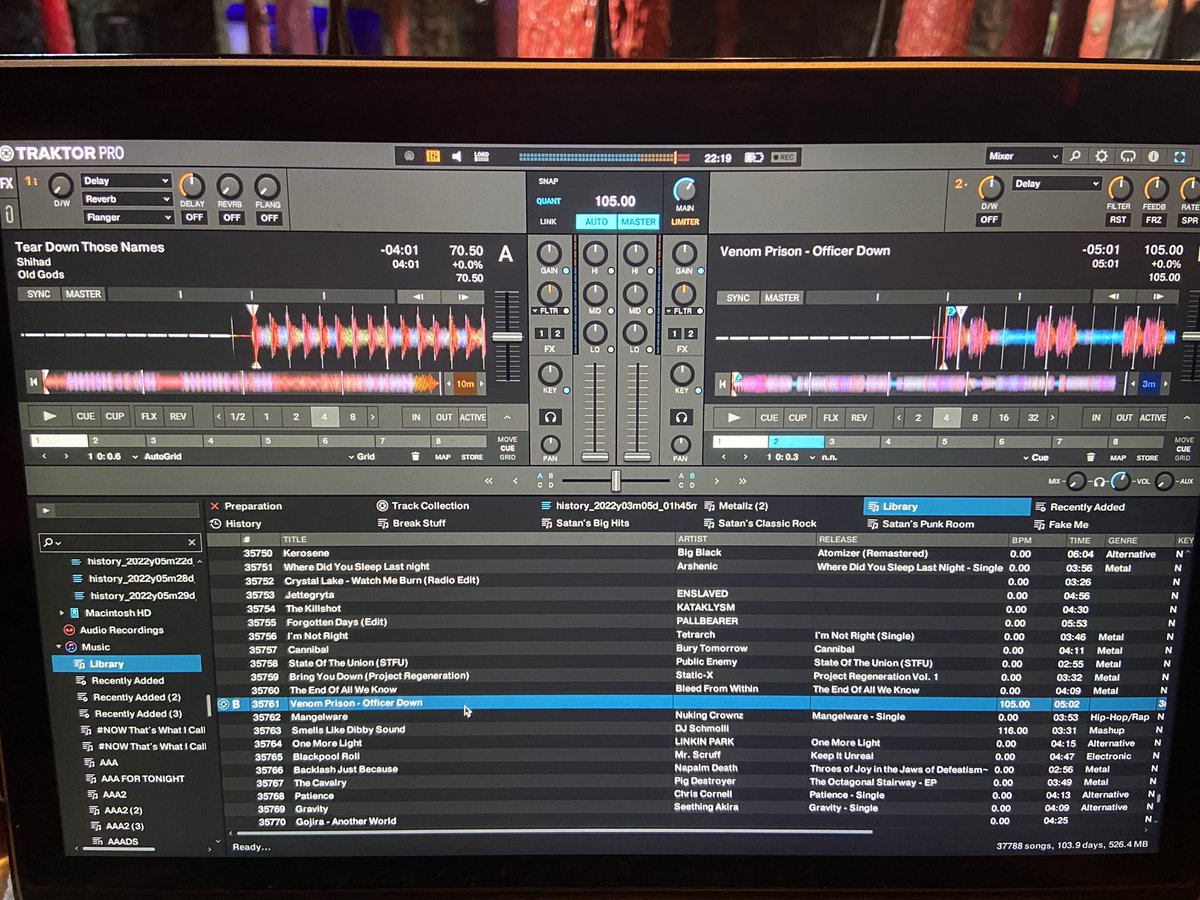Viewport: 1200px width, 900px height.
Task: Open Satan's Big Hits playlist tab
Action: [590, 523]
